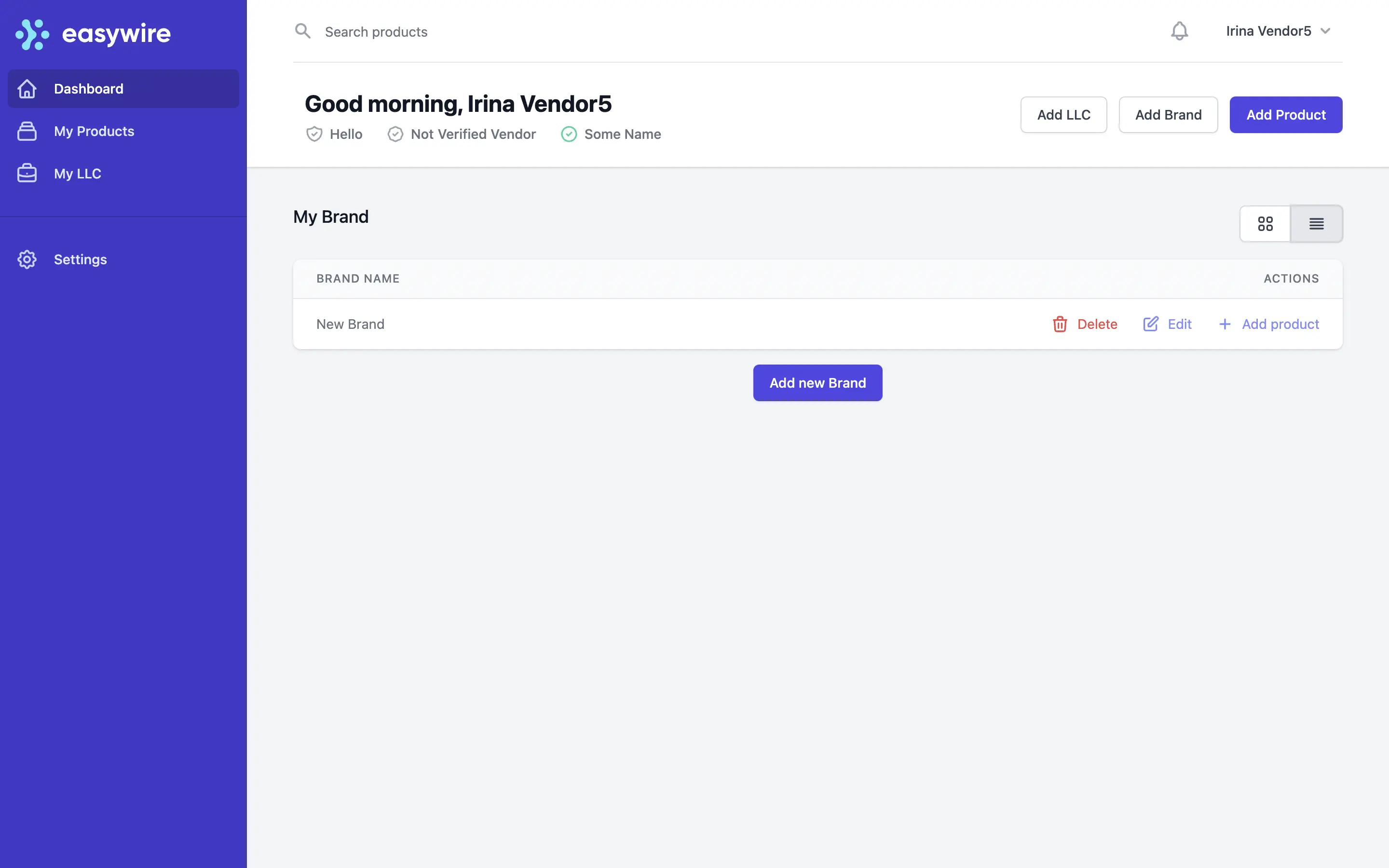Viewport: 1389px width, 868px height.
Task: Click the Add Product button
Action: pyautogui.click(x=1286, y=114)
